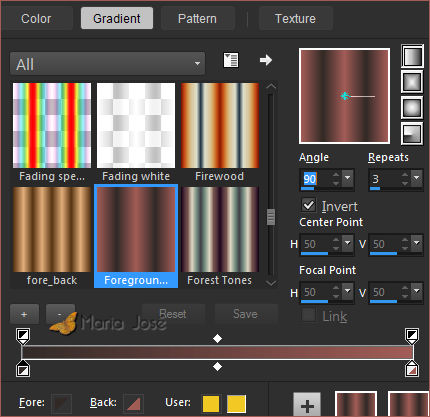The height and width of the screenshot is (417, 430).
Task: Click the thumbnail view options icon
Action: [231, 60]
